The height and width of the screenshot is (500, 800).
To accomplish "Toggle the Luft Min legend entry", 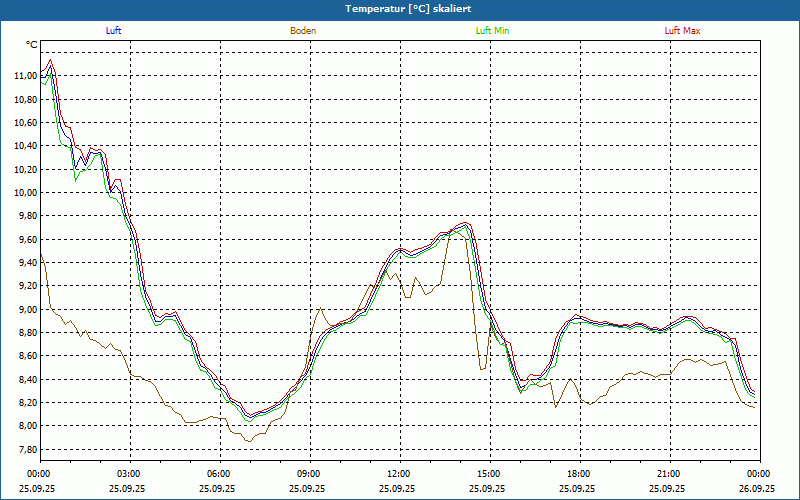I will click(492, 31).
